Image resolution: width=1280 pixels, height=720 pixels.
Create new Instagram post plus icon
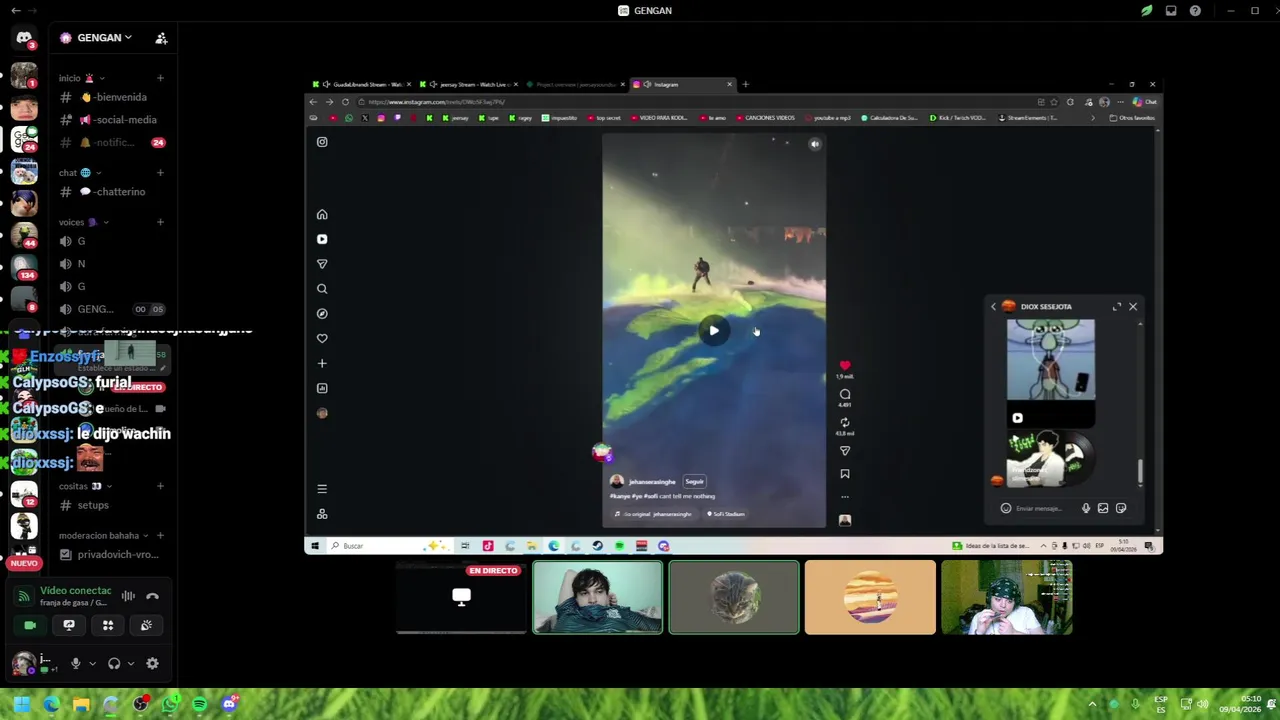click(x=322, y=363)
